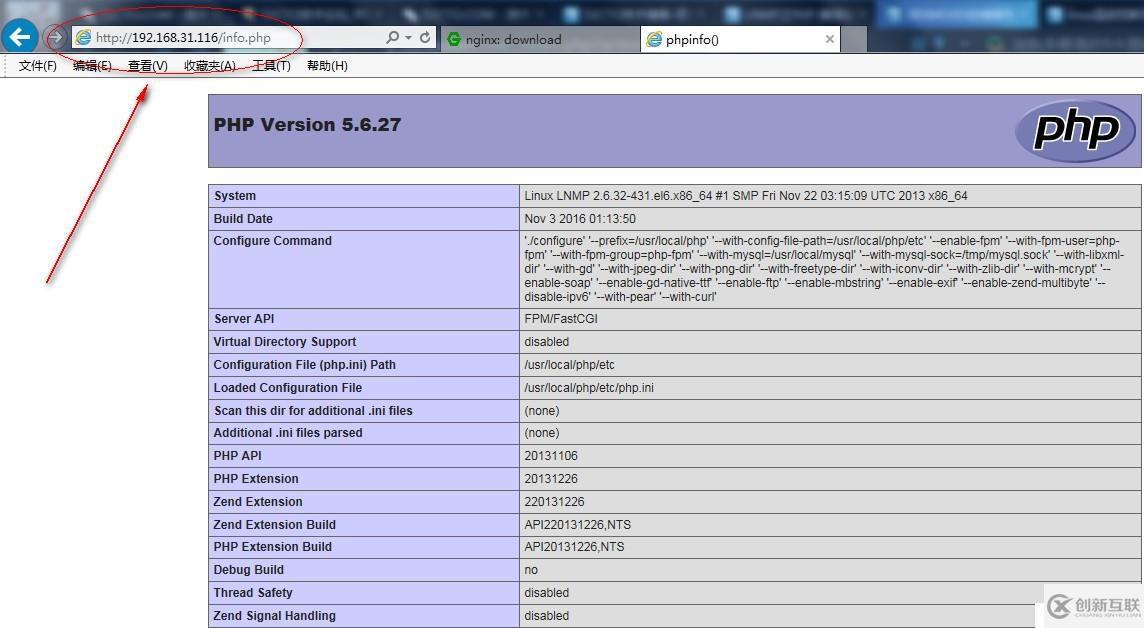
Task: Click the PHP logo on the page
Action: [x=1076, y=130]
